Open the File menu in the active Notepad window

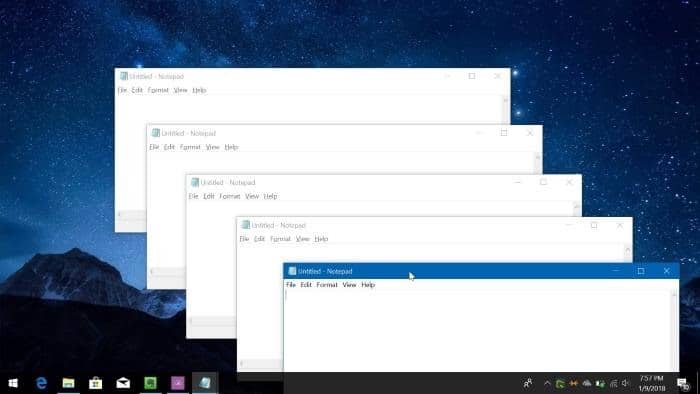[291, 285]
